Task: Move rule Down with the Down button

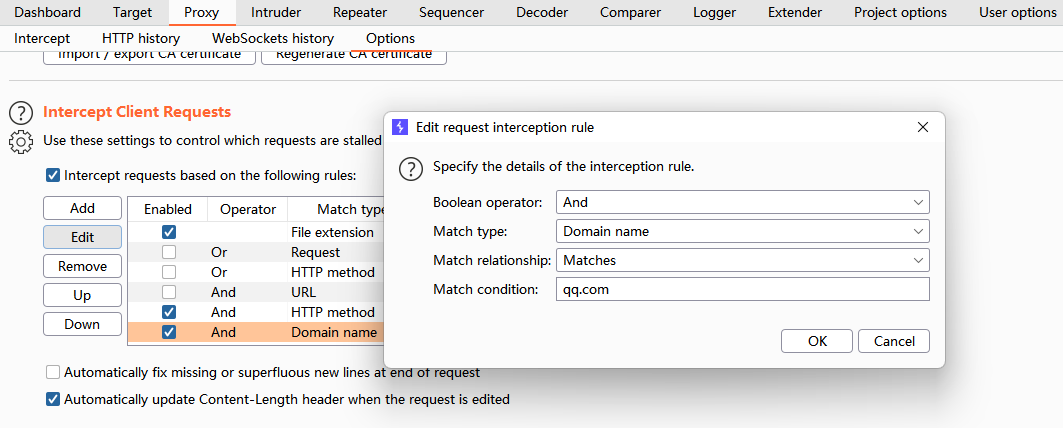Action: click(83, 324)
